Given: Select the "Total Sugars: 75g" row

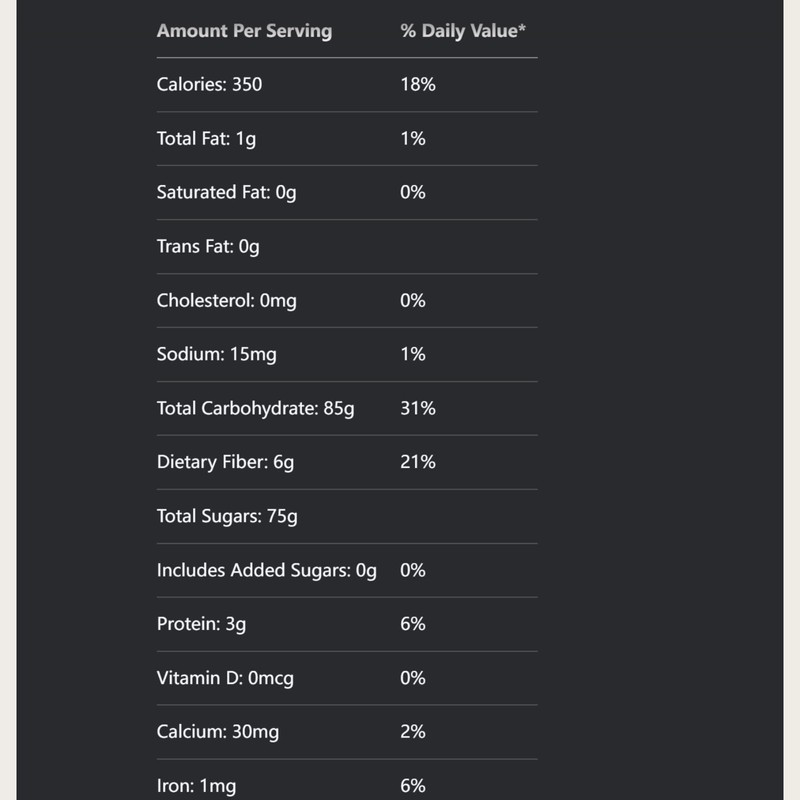Looking at the screenshot, I should (x=227, y=516).
